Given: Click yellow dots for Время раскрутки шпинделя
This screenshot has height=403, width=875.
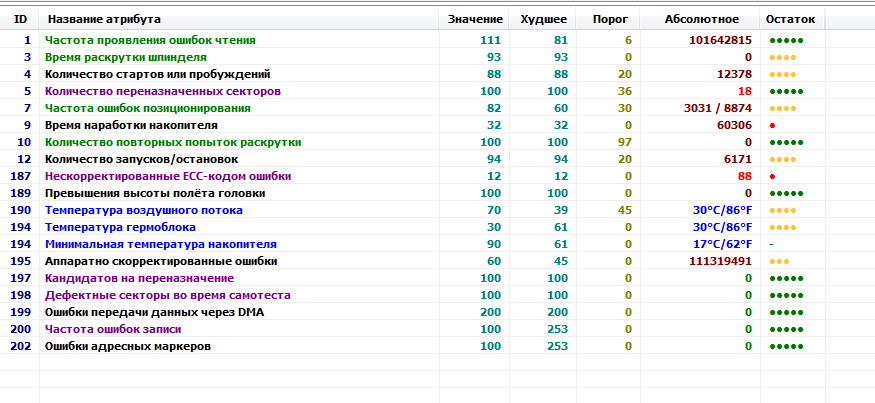Looking at the screenshot, I should coord(783,57).
